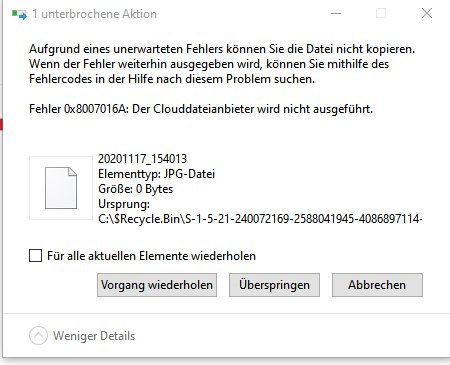Screen dimensions: 450x365
Task: Select the file name 20201117_154013
Action: 142,159
